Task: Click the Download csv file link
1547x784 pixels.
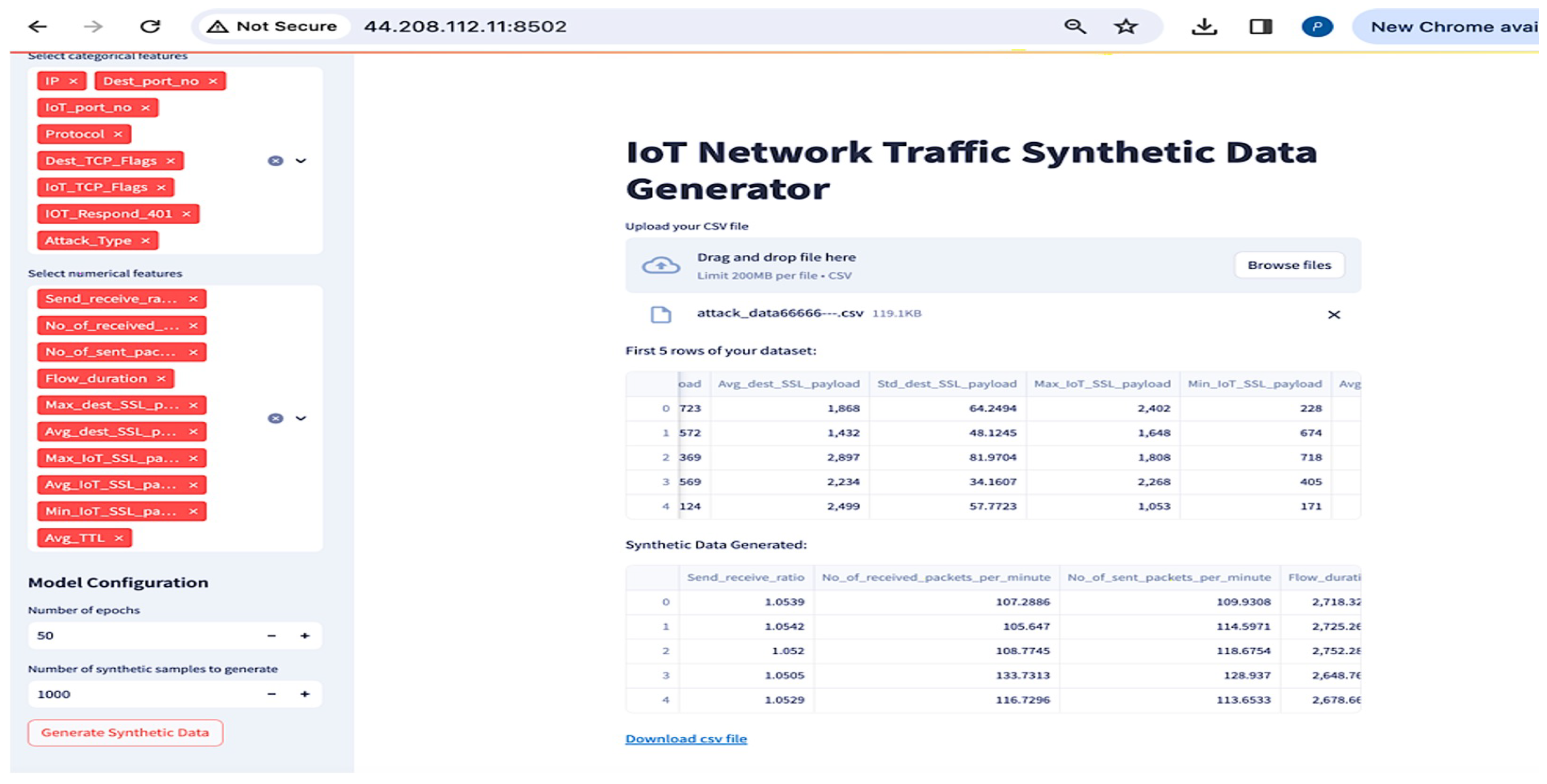Action: pyautogui.click(x=686, y=738)
